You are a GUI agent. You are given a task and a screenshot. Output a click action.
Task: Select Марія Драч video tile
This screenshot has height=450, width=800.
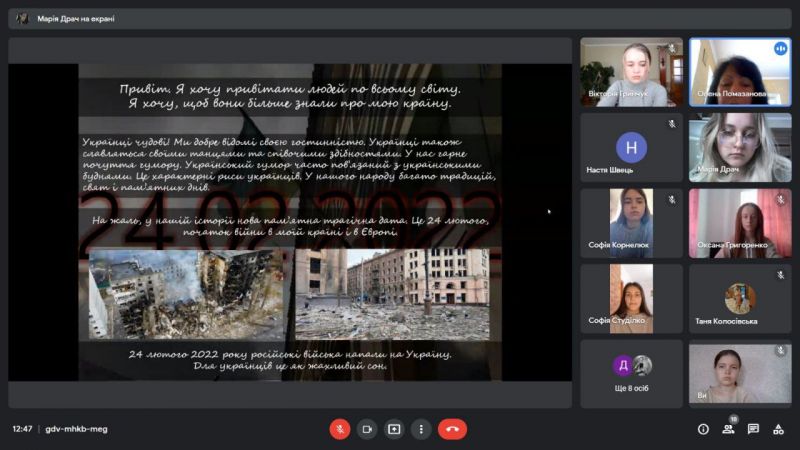coord(740,147)
